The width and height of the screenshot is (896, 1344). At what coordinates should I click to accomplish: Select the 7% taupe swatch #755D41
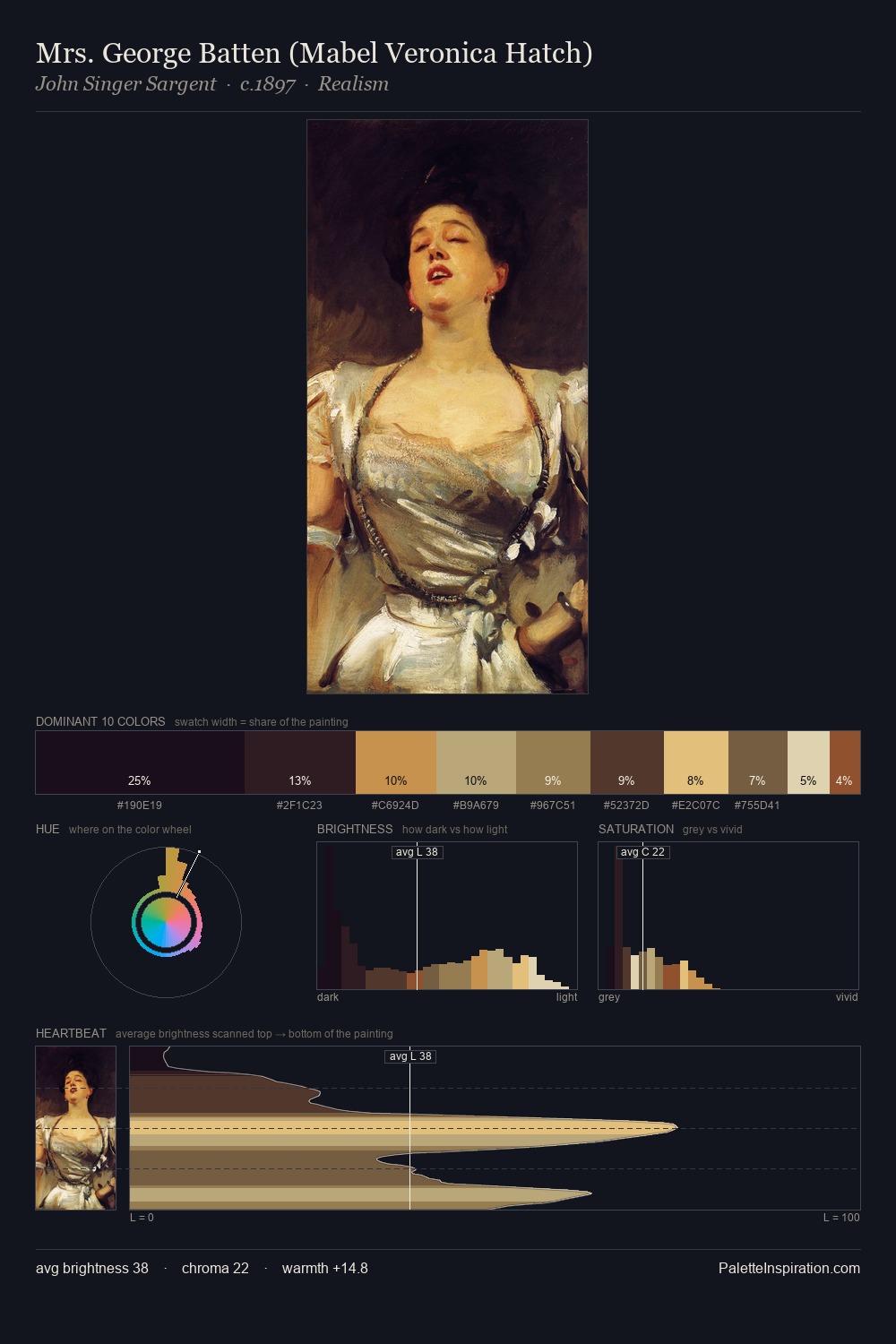758,762
